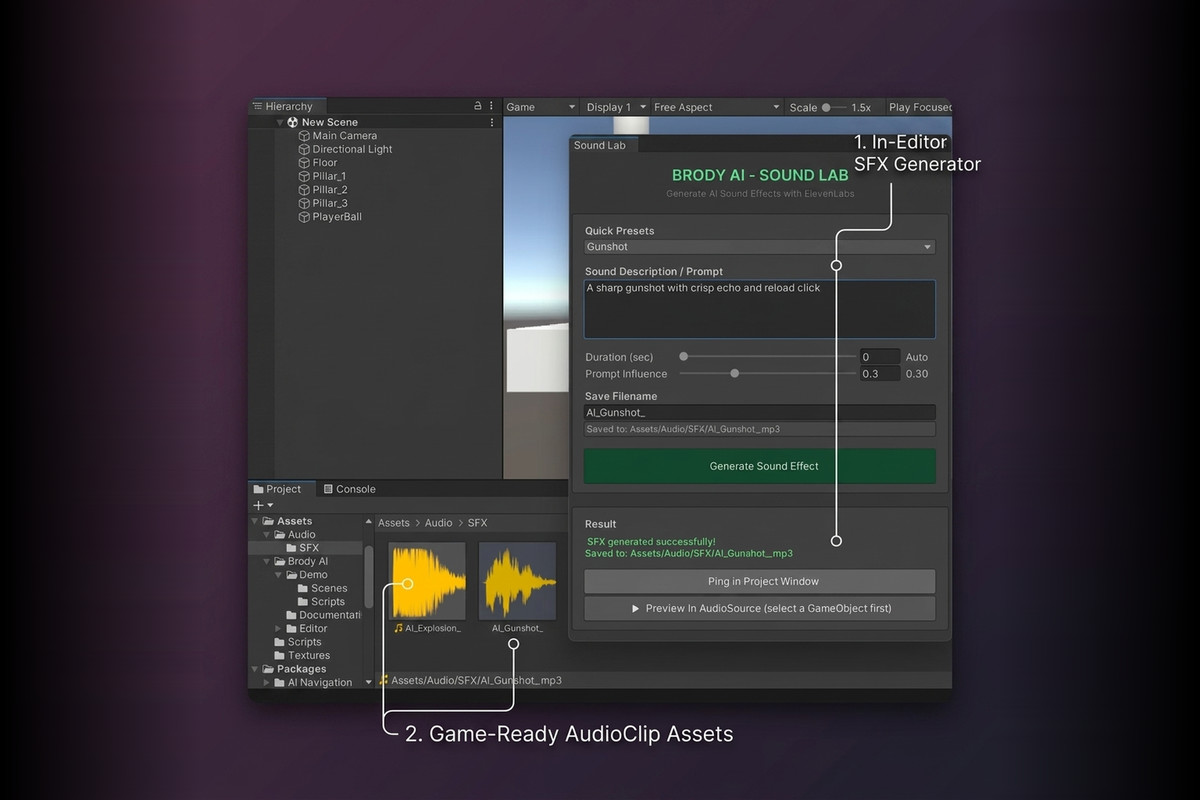Click the Documentation folder icon
The height and width of the screenshot is (800, 1200).
292,615
